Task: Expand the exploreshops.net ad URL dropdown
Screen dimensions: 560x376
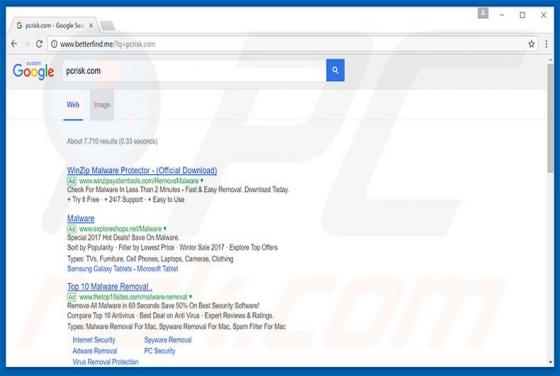Action: [165, 229]
